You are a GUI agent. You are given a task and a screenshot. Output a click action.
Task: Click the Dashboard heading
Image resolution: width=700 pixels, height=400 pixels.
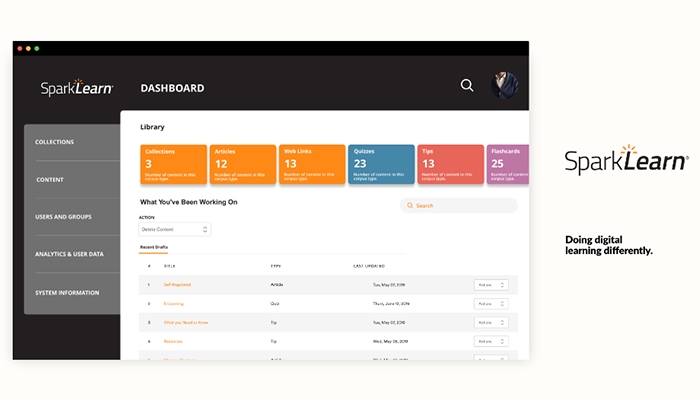[x=172, y=88]
